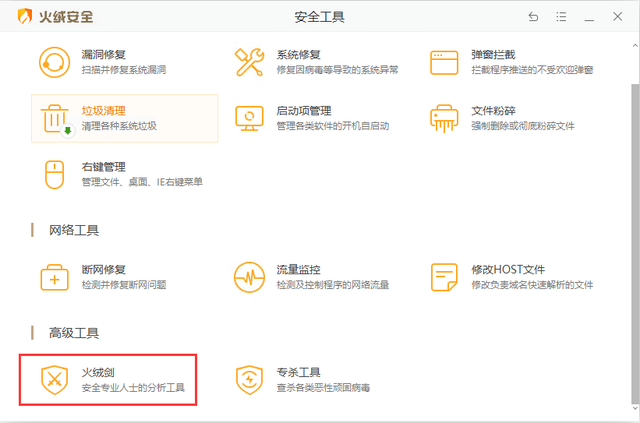Click the 管理文件、桌面、IE右键菜单 description

point(142,182)
